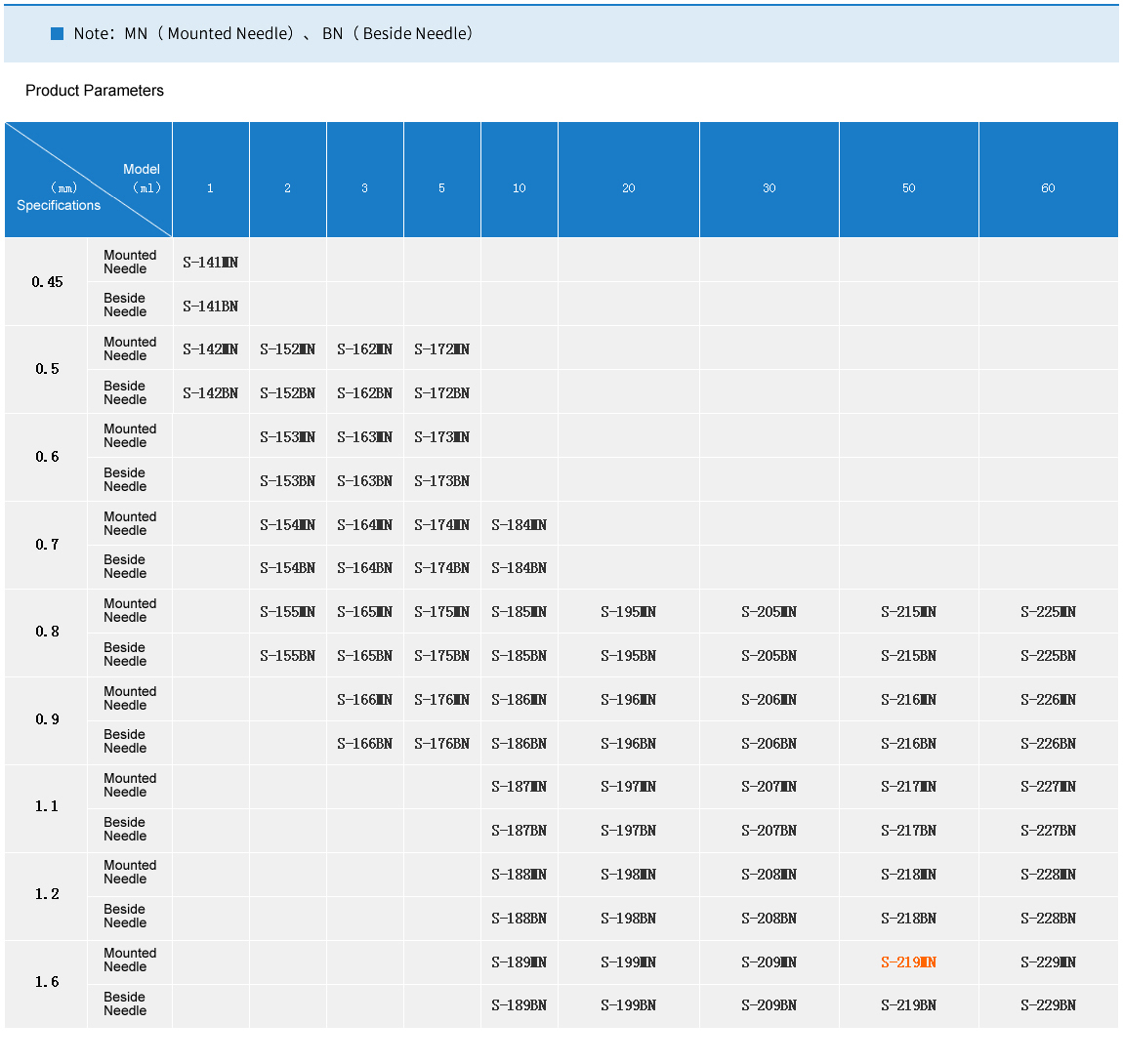Select the 50 ml column header
The width and height of the screenshot is (1123, 1064).
pos(908,188)
